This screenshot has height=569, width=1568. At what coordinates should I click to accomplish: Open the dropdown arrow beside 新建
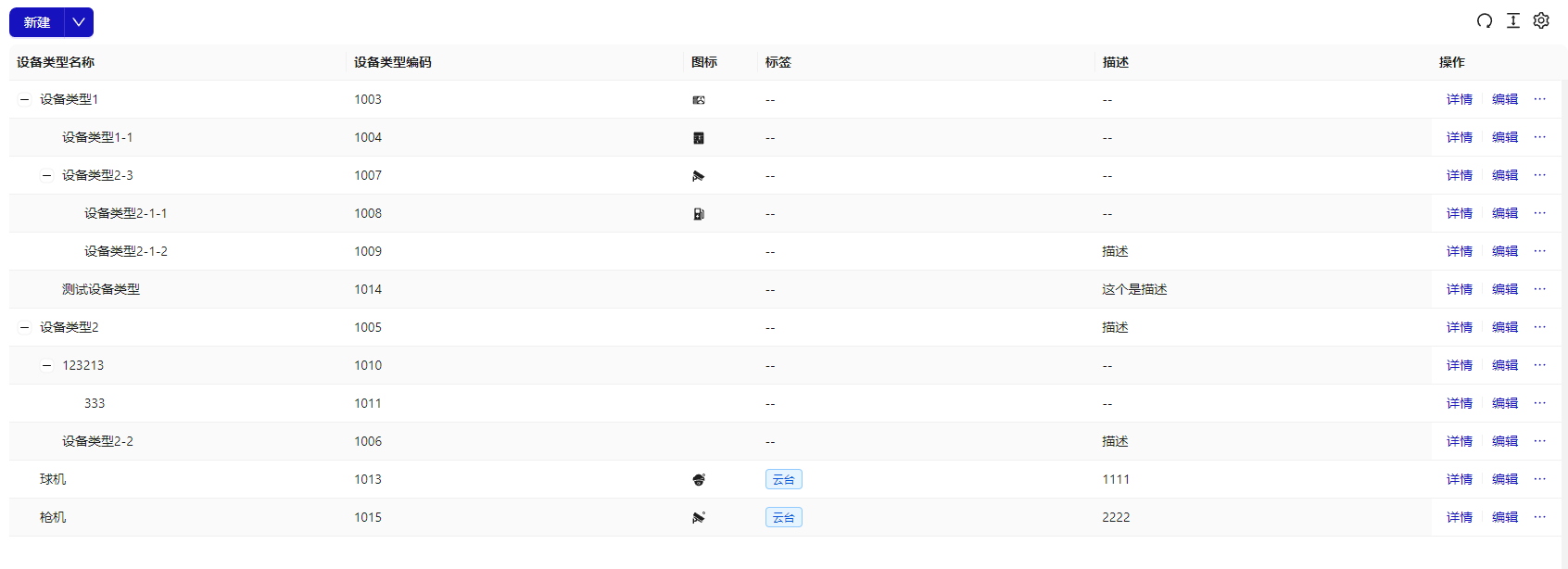click(x=79, y=22)
